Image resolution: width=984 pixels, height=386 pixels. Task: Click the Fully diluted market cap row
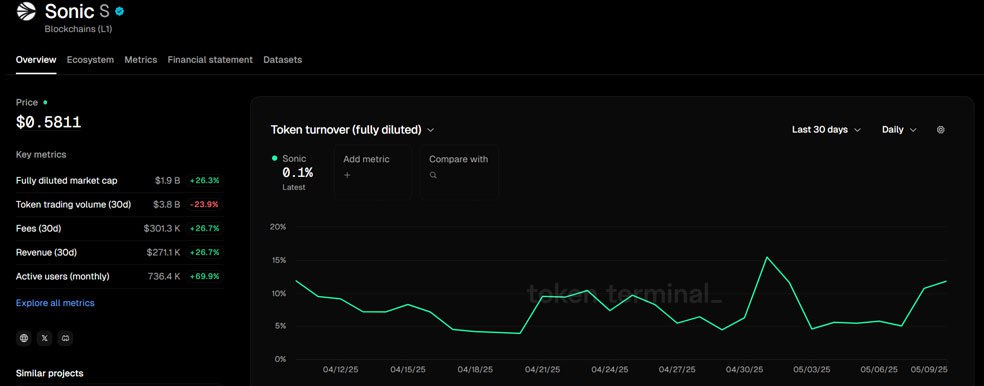[119, 181]
